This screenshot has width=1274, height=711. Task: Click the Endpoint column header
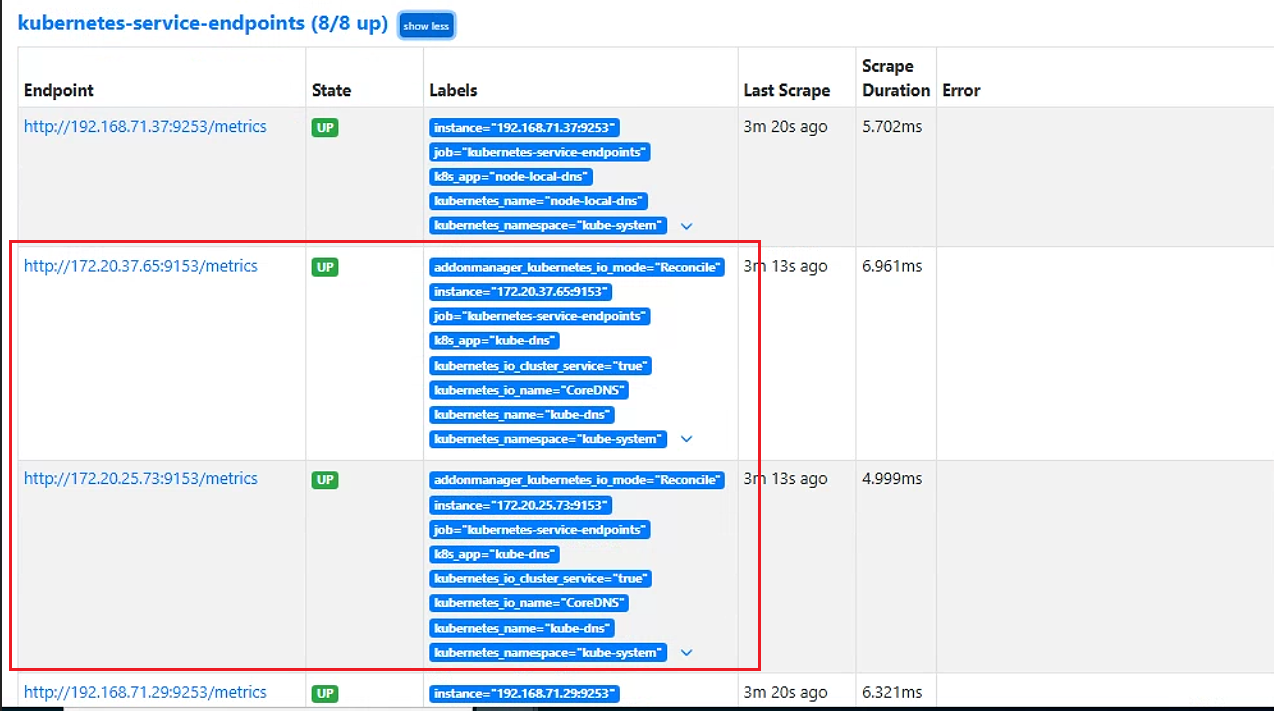(x=59, y=90)
